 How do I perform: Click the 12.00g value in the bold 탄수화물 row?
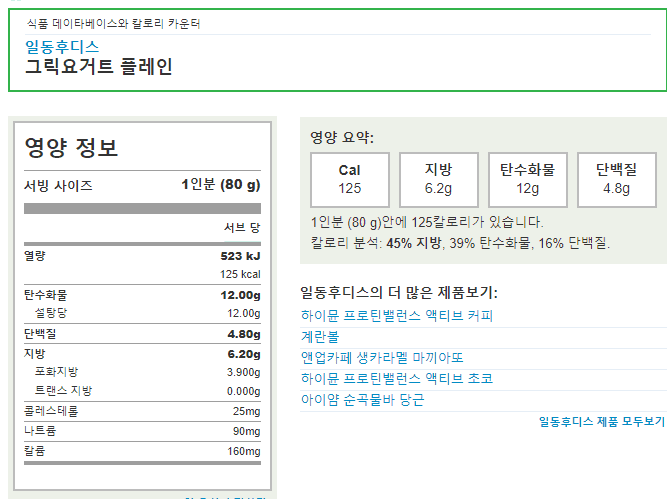(240, 295)
